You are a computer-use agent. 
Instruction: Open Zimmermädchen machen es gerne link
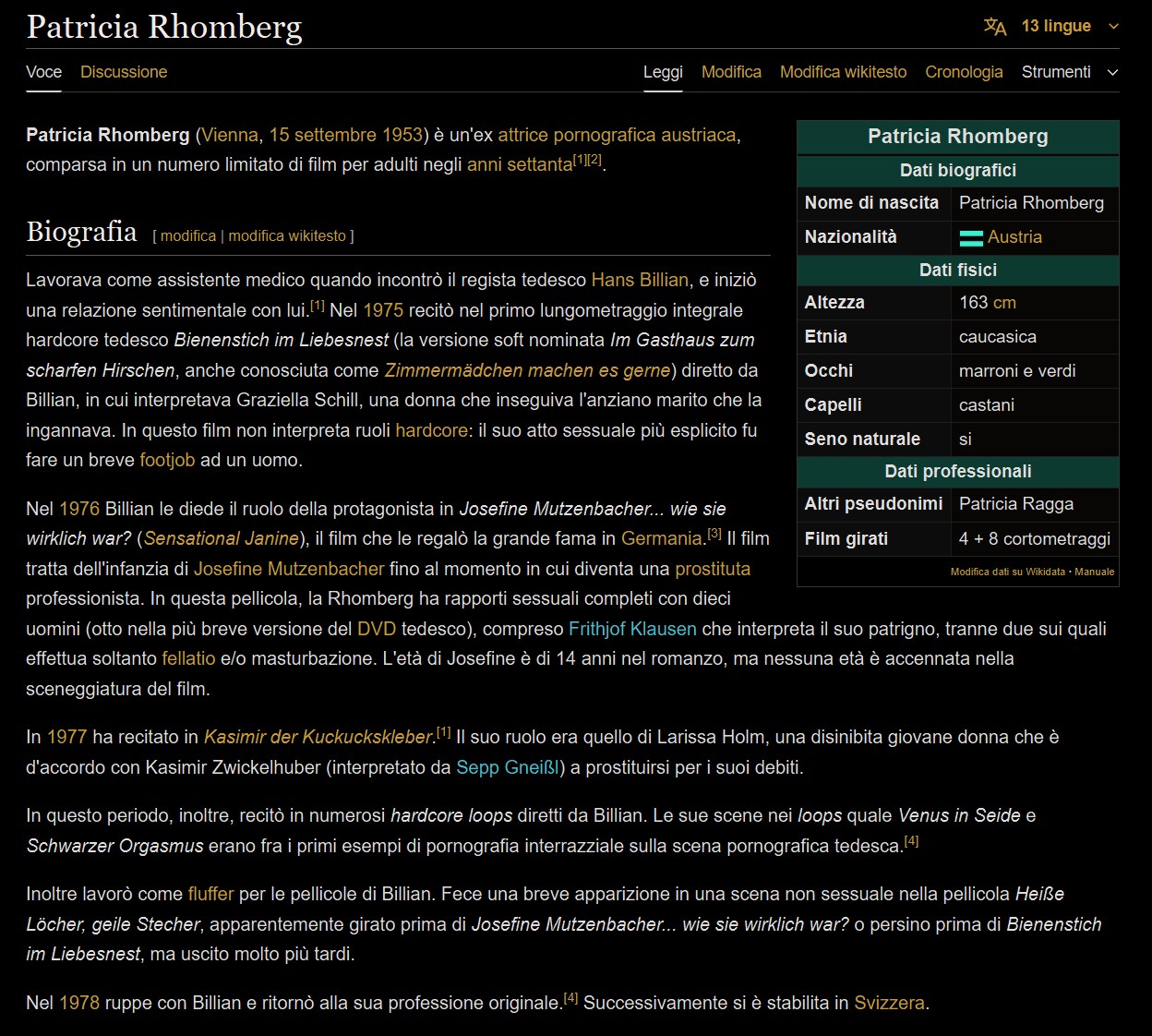tap(527, 370)
